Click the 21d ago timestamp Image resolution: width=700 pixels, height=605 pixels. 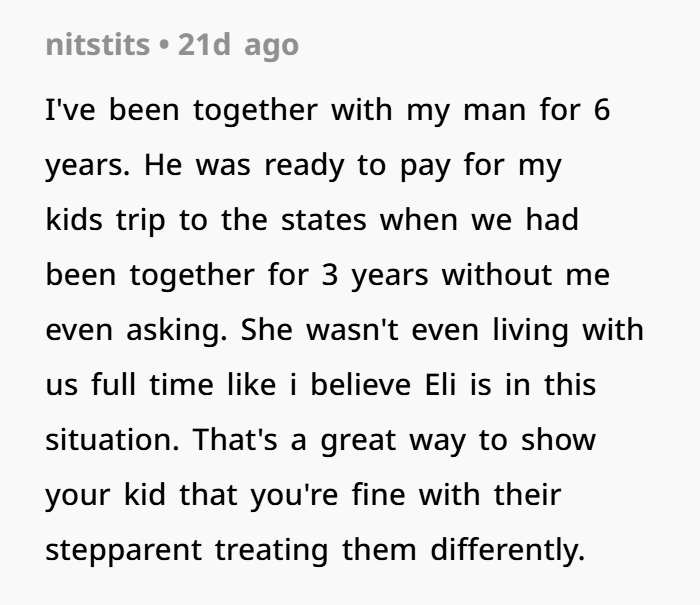pyautogui.click(x=238, y=46)
